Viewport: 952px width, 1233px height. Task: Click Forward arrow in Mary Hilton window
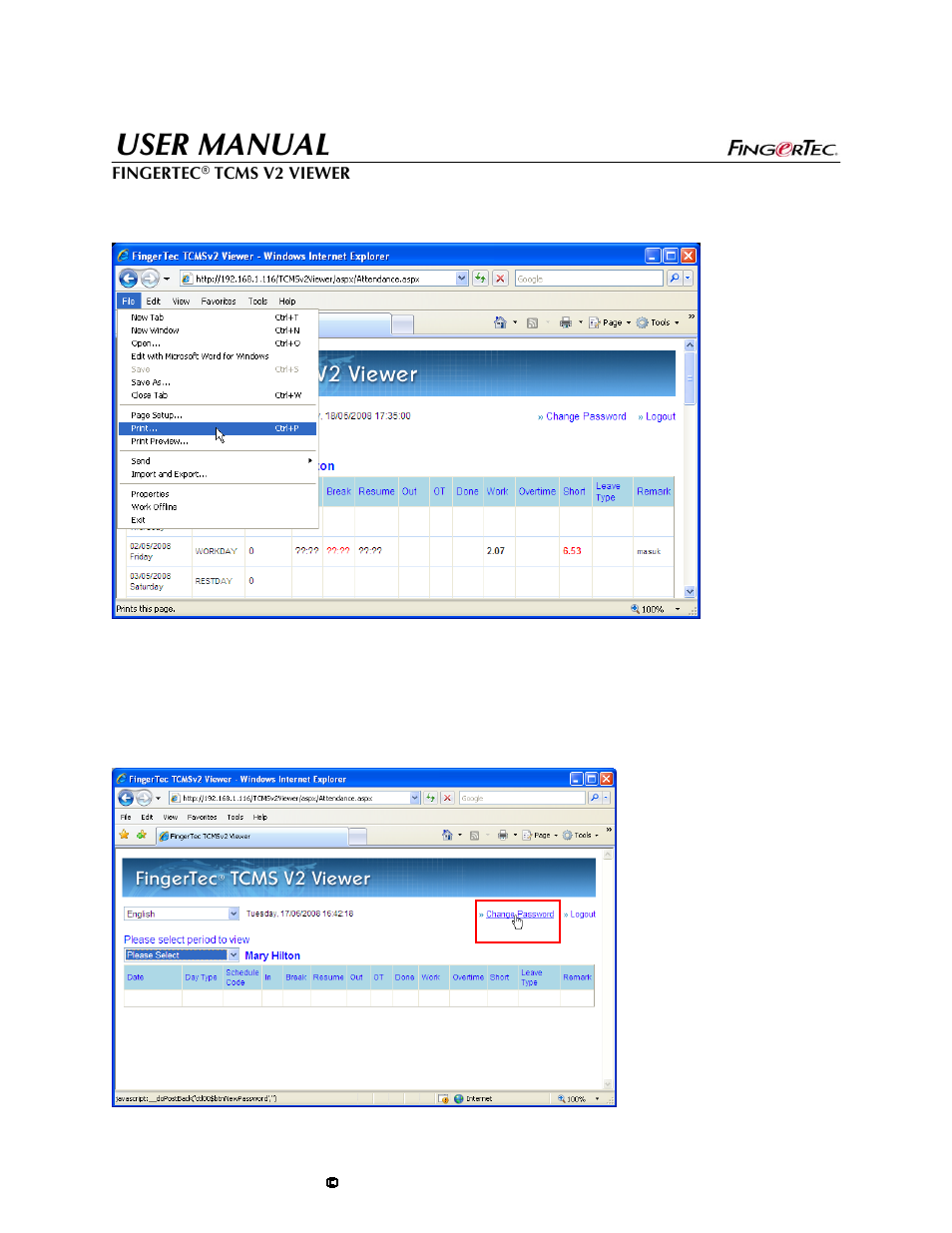point(144,798)
